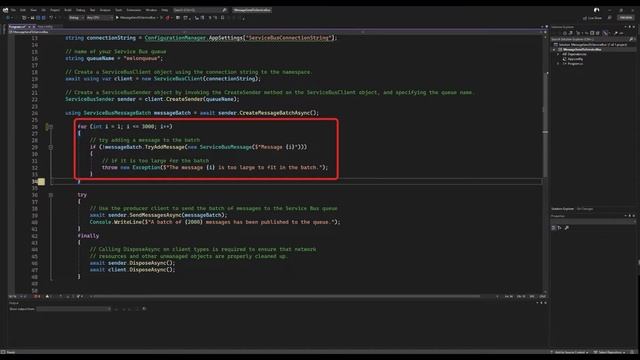
Task: Collapse the for loop code block
Action: [x=51, y=127]
